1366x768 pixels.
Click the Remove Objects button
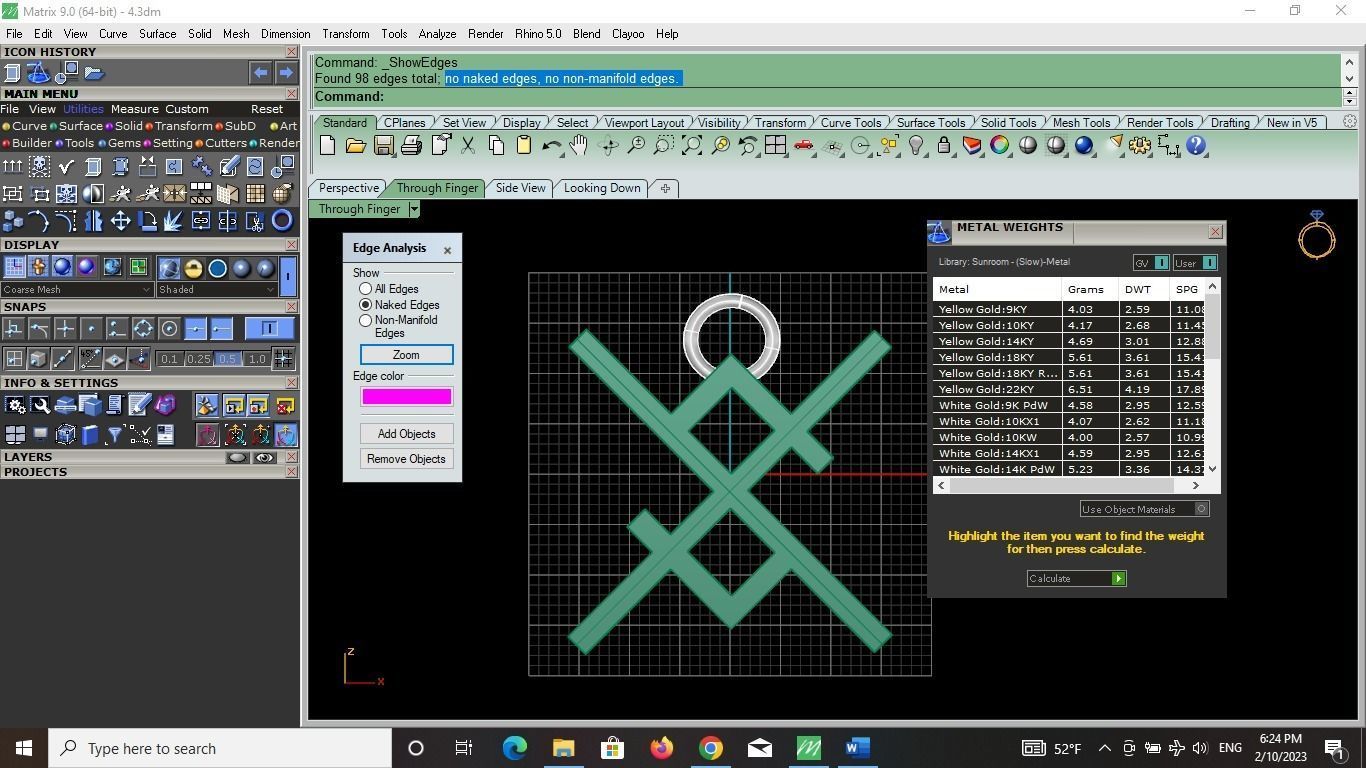(x=406, y=459)
